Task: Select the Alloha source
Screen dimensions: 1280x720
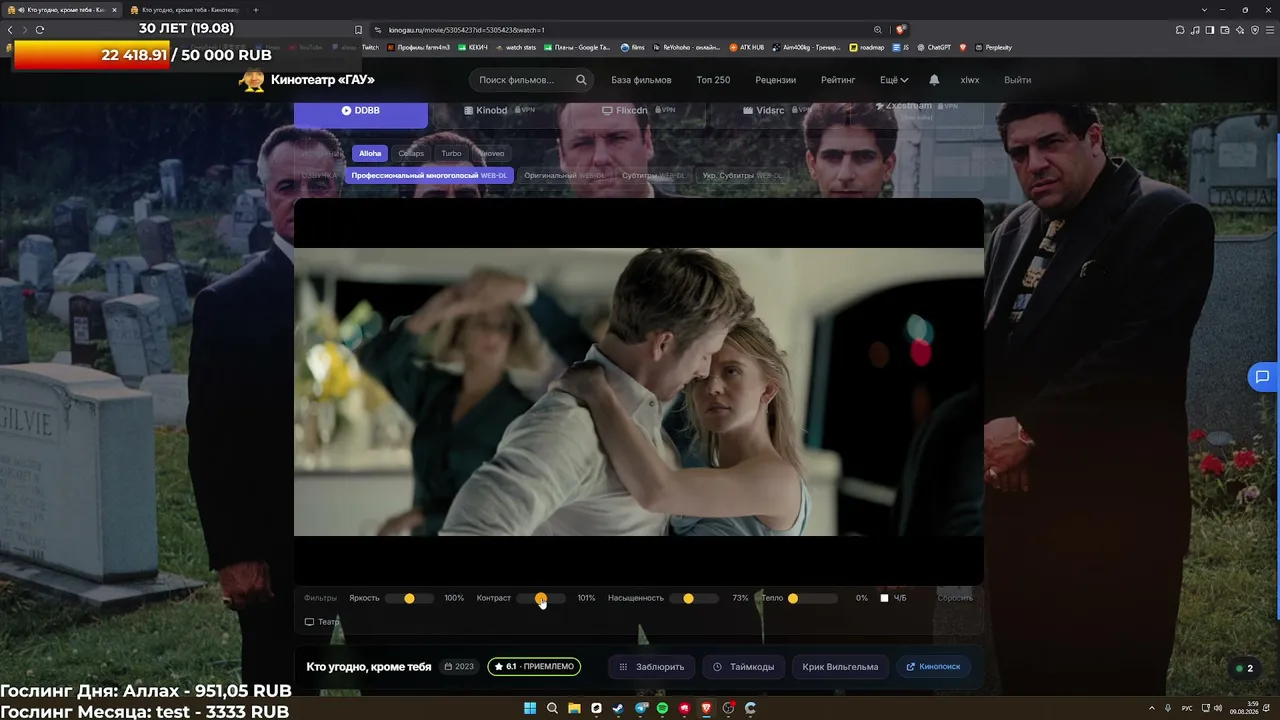Action: coord(370,153)
